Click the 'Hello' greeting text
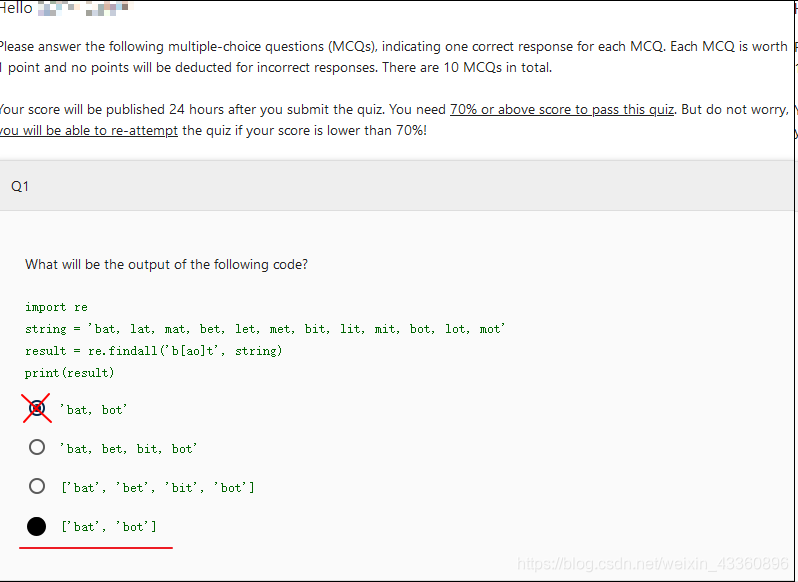Image resolution: width=798 pixels, height=582 pixels. click(16, 8)
